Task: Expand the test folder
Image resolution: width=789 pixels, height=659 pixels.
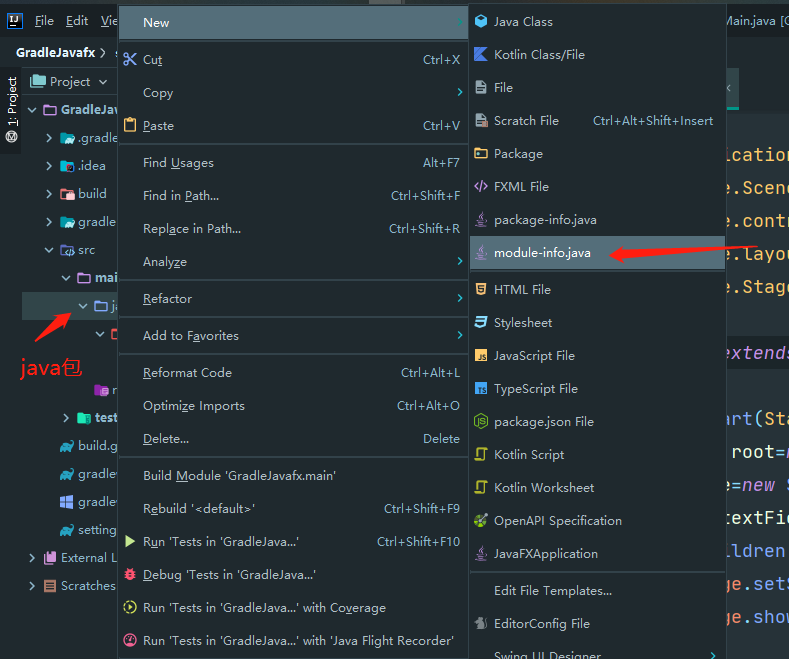Action: 66,418
